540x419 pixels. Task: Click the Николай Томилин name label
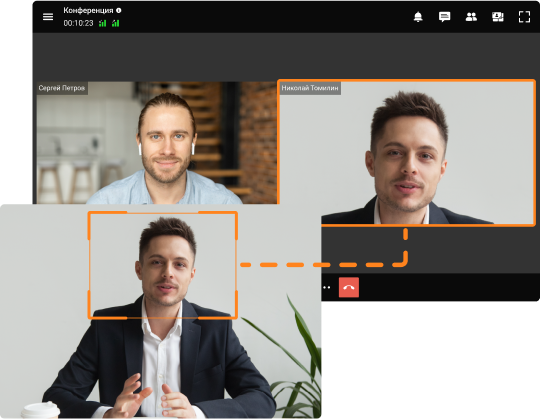(310, 88)
